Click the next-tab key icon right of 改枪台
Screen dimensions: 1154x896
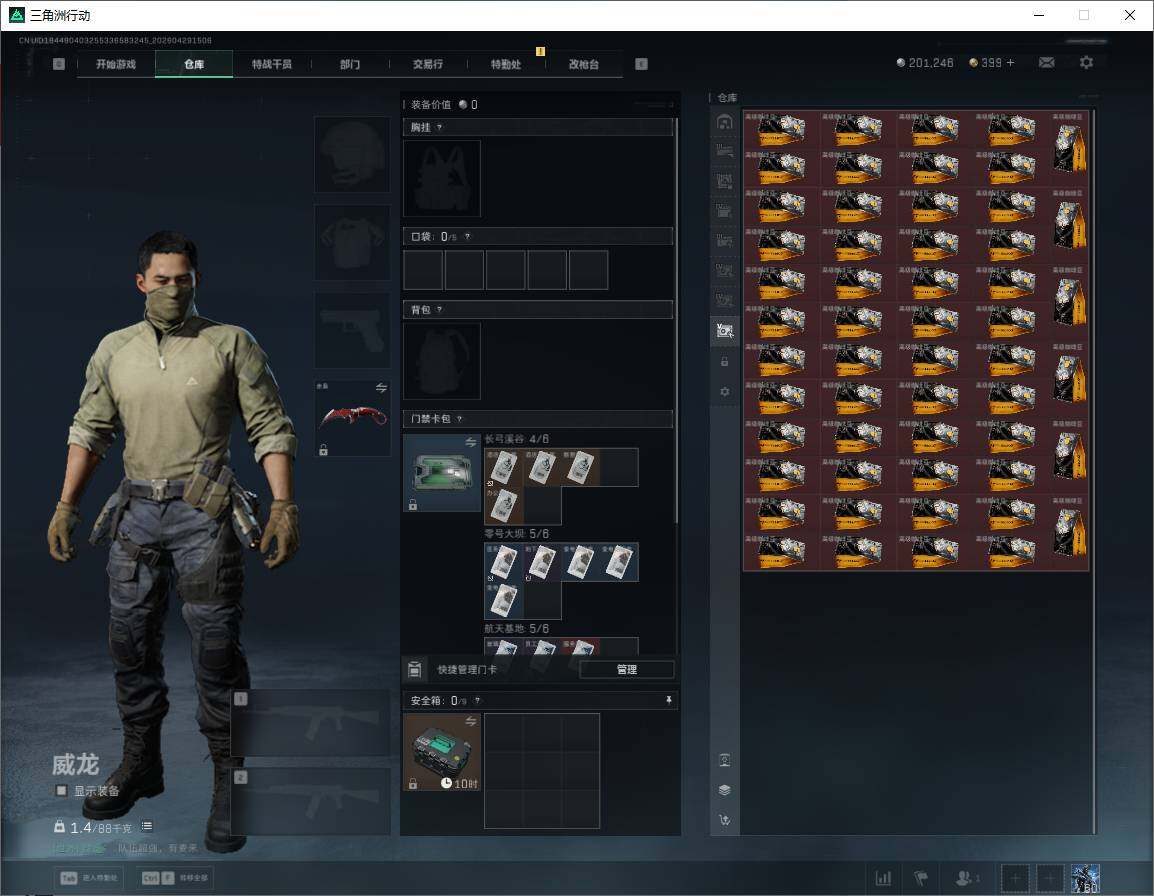[641, 64]
